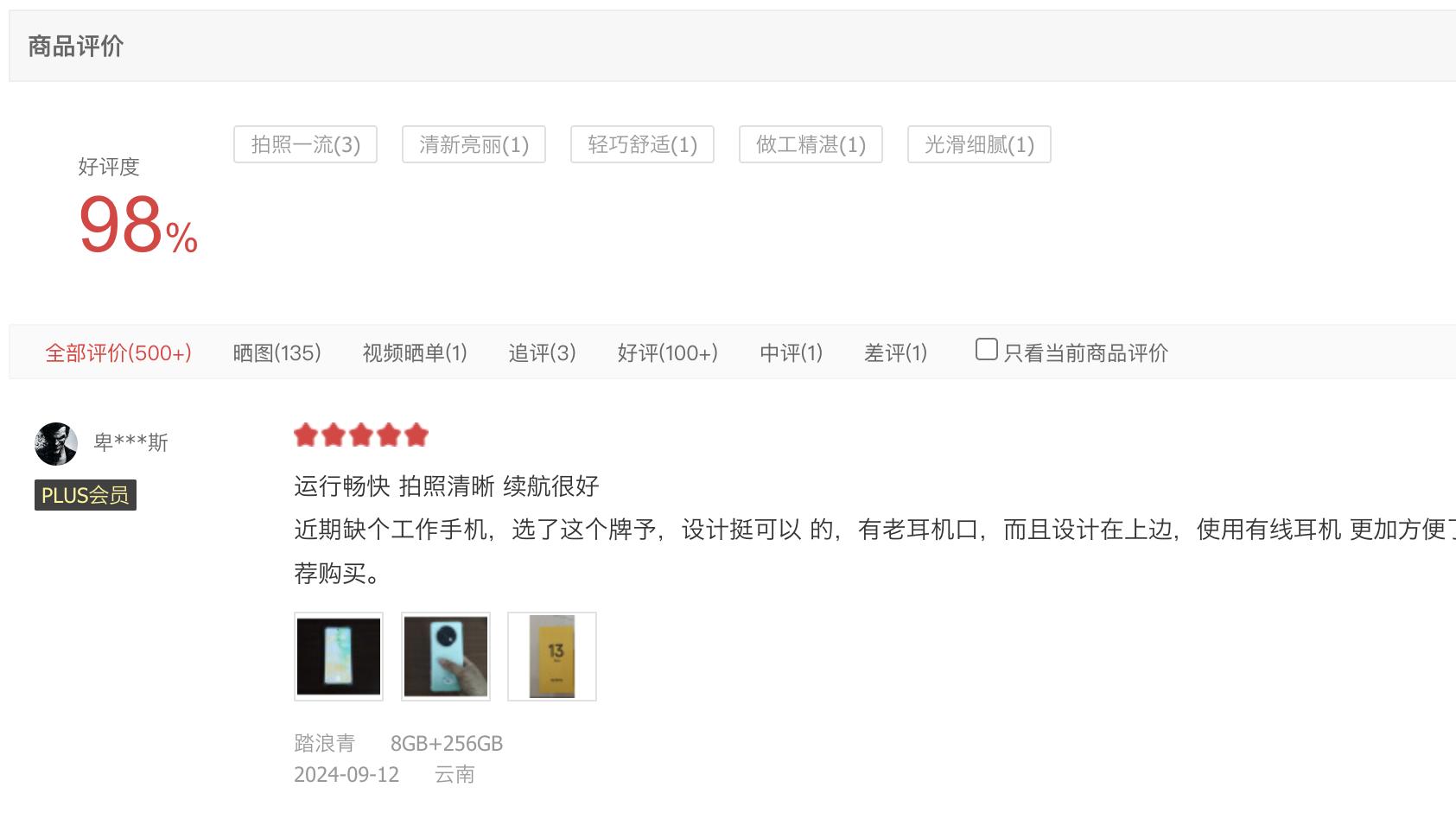Screen dimensions: 1456x819
Task: Click the username 卑***斯
Action: coord(130,442)
